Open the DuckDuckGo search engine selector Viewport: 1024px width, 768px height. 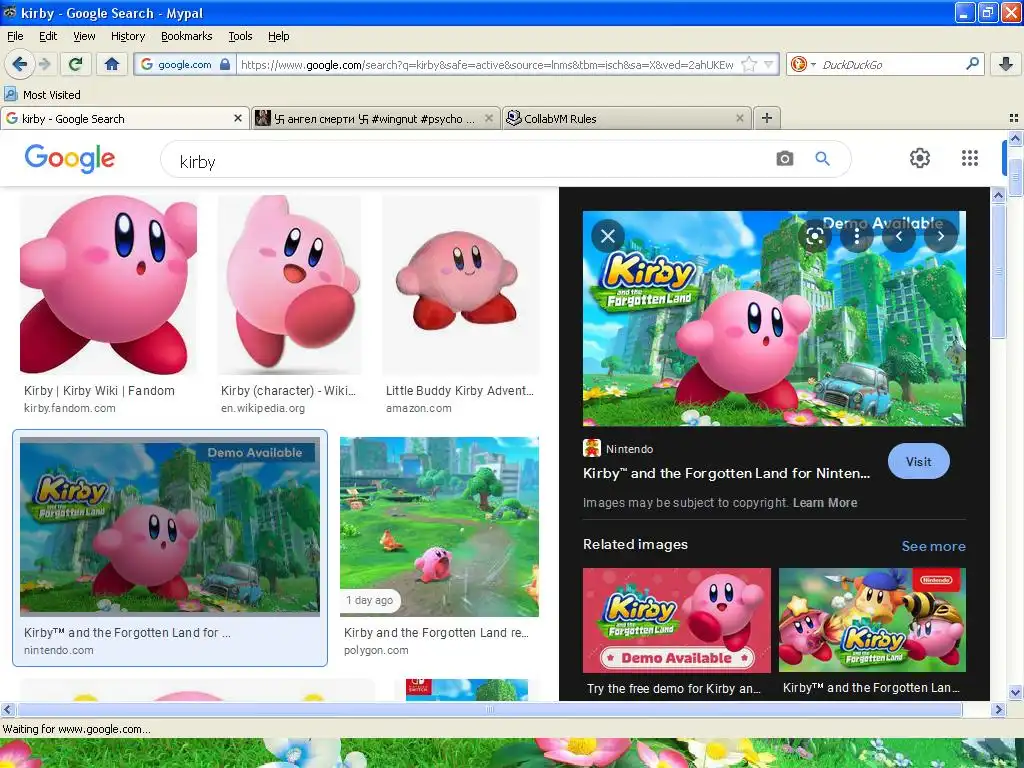pyautogui.click(x=803, y=64)
